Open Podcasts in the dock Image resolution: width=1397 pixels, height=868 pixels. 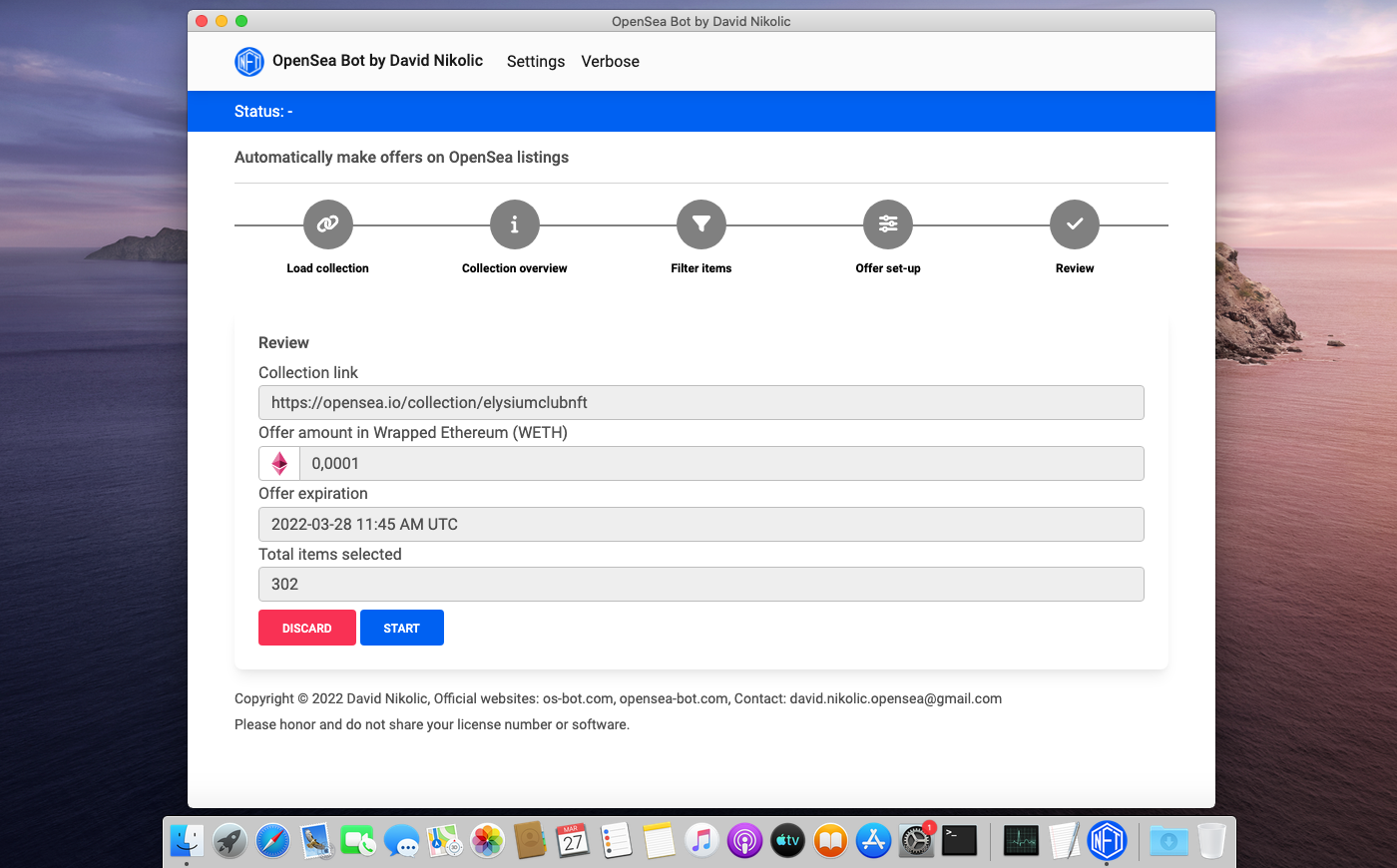744,841
